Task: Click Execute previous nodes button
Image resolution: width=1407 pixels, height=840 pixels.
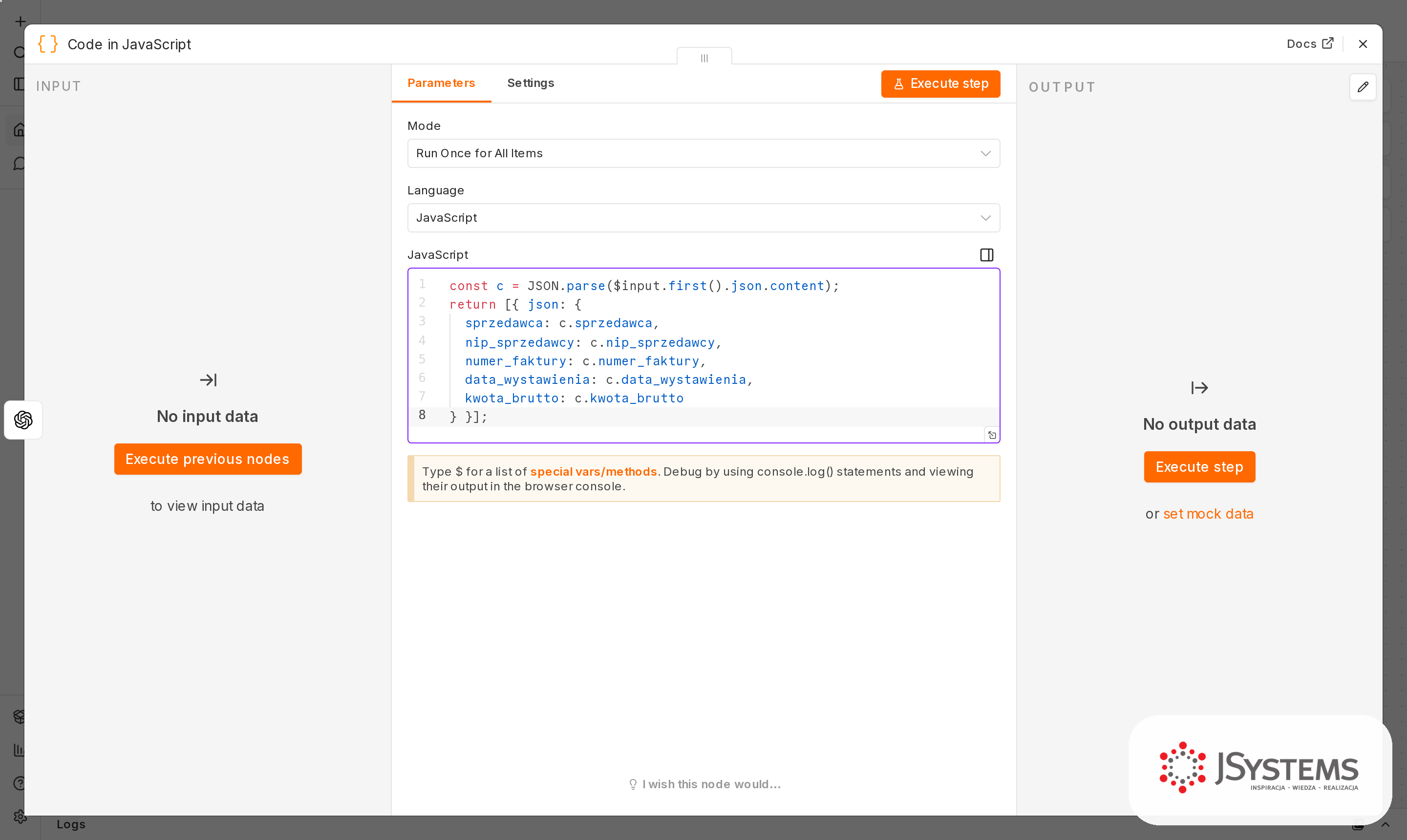Action: 208,459
